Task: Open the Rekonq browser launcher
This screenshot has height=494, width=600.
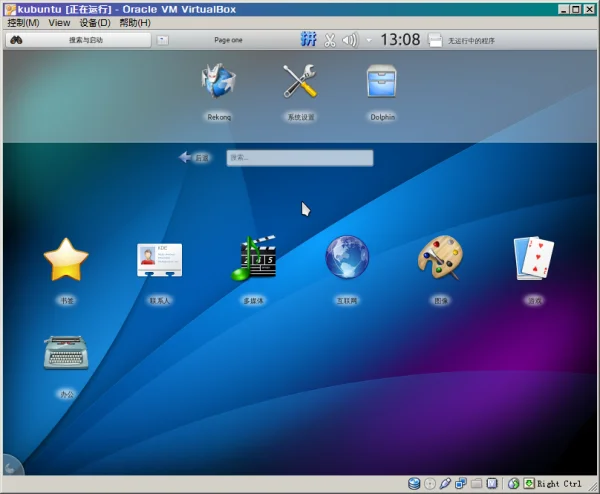Action: pyautogui.click(x=219, y=81)
